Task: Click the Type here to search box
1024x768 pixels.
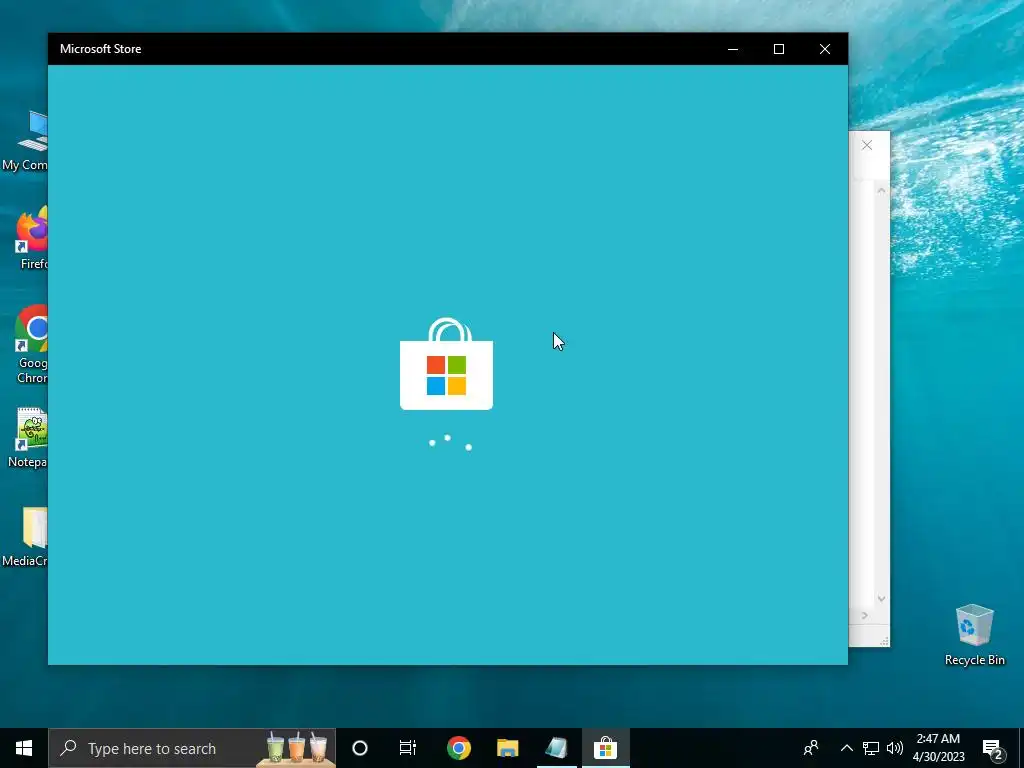Action: click(x=192, y=748)
